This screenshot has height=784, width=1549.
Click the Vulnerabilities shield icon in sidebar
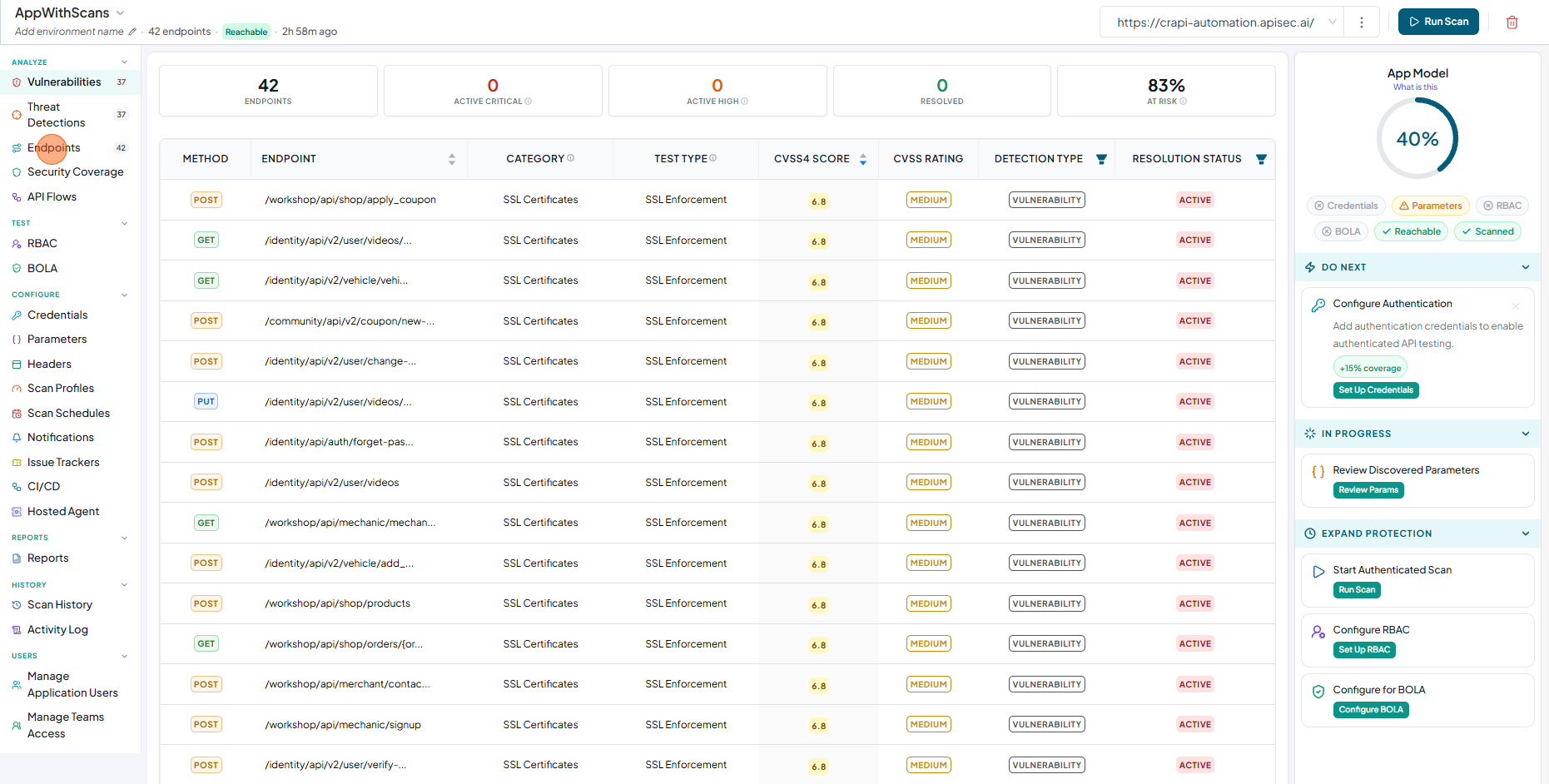[x=17, y=82]
